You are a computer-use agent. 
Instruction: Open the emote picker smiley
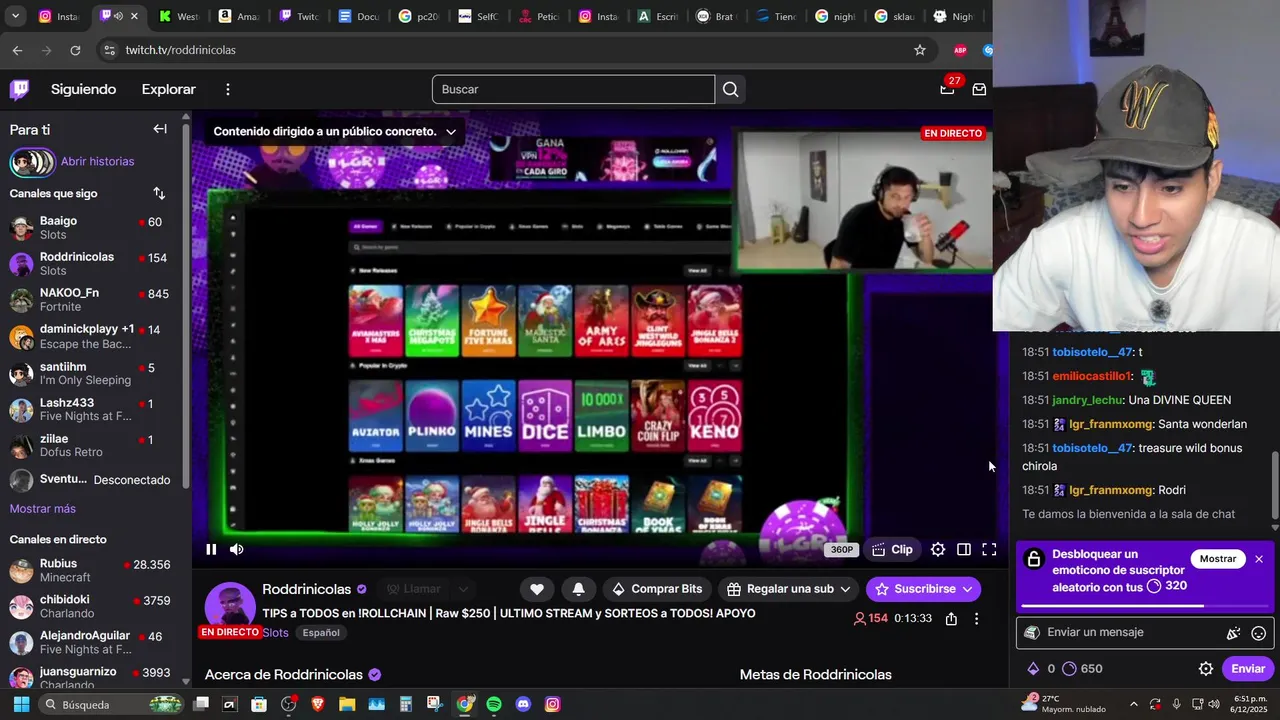click(x=1259, y=633)
